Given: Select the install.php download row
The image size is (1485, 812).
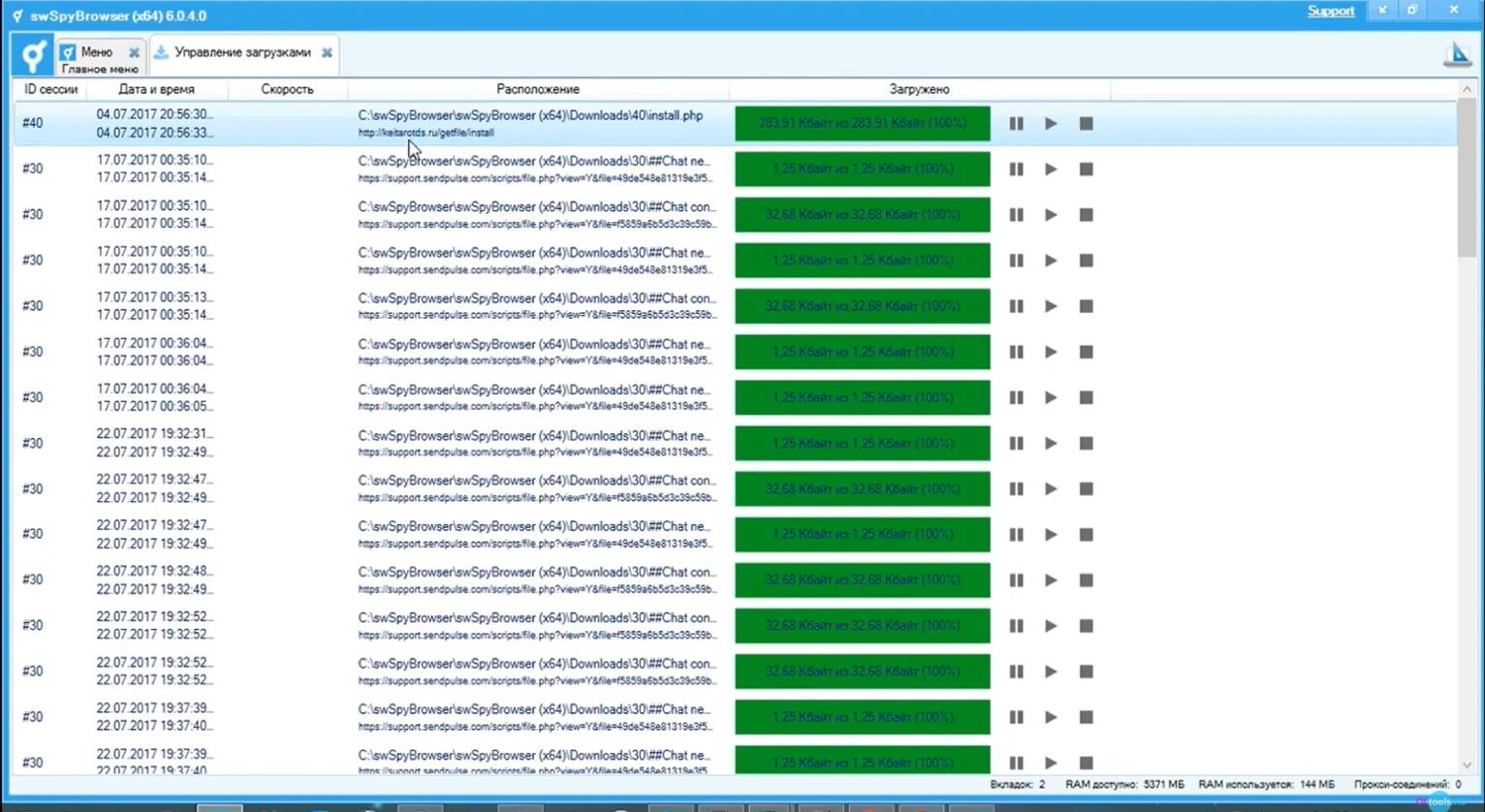Looking at the screenshot, I should click(x=735, y=123).
